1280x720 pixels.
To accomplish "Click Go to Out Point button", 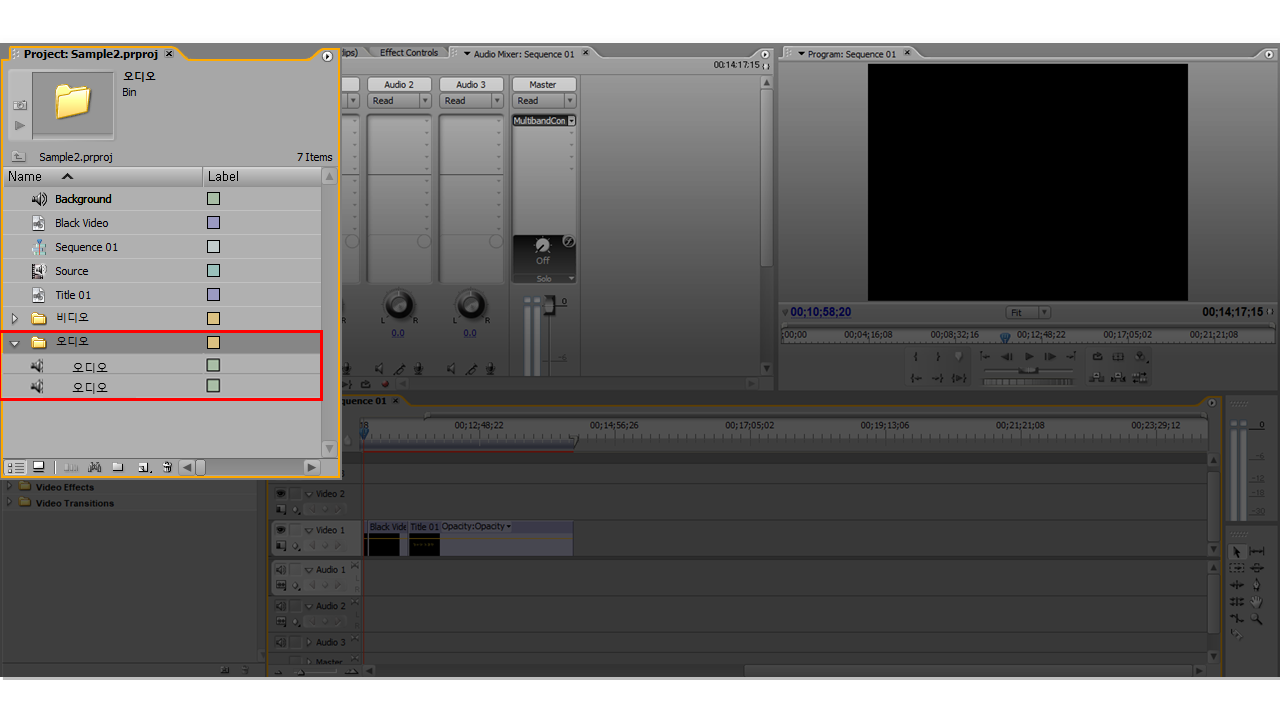I will (938, 378).
